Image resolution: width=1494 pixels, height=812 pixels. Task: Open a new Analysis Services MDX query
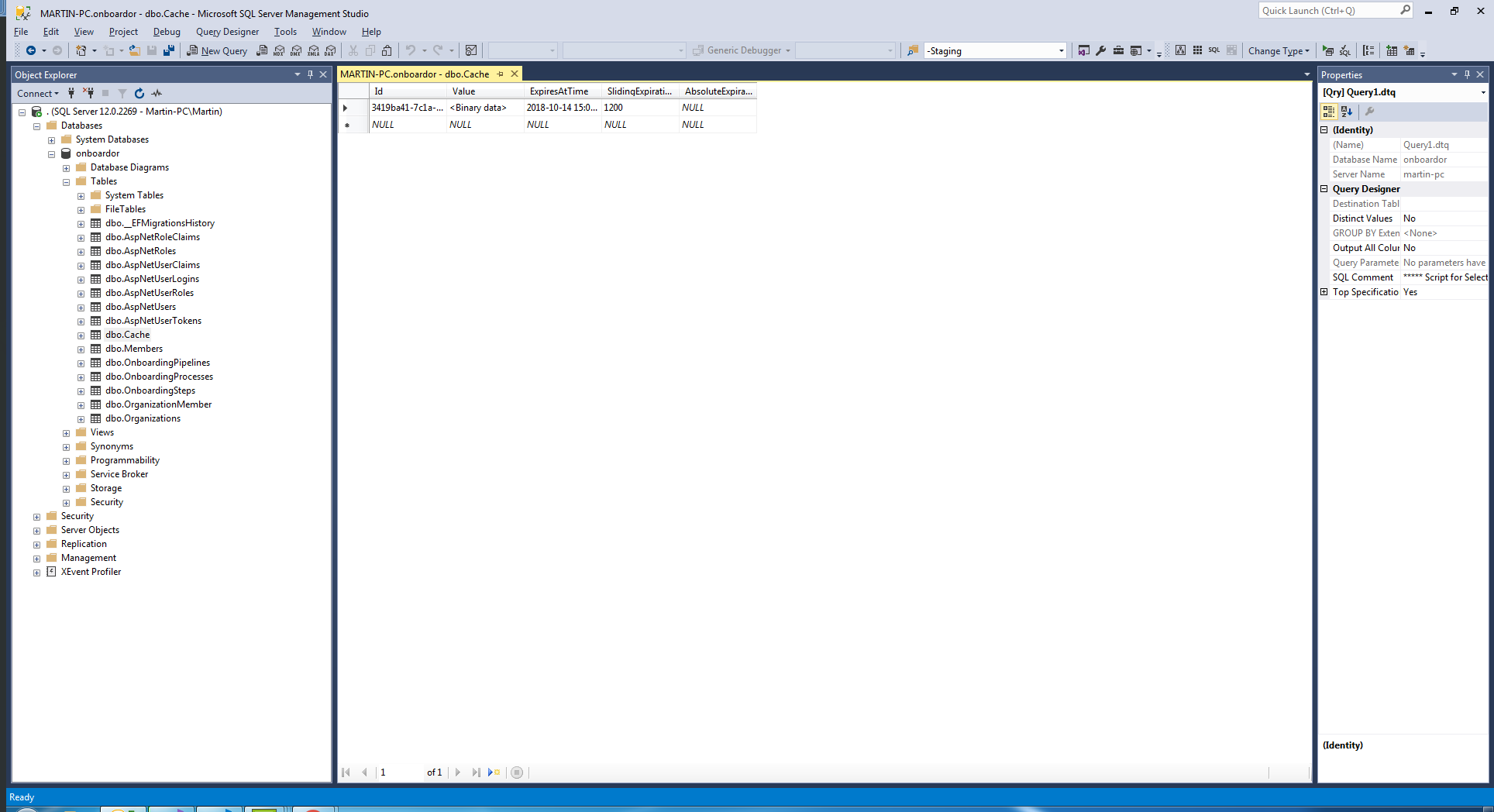[279, 50]
